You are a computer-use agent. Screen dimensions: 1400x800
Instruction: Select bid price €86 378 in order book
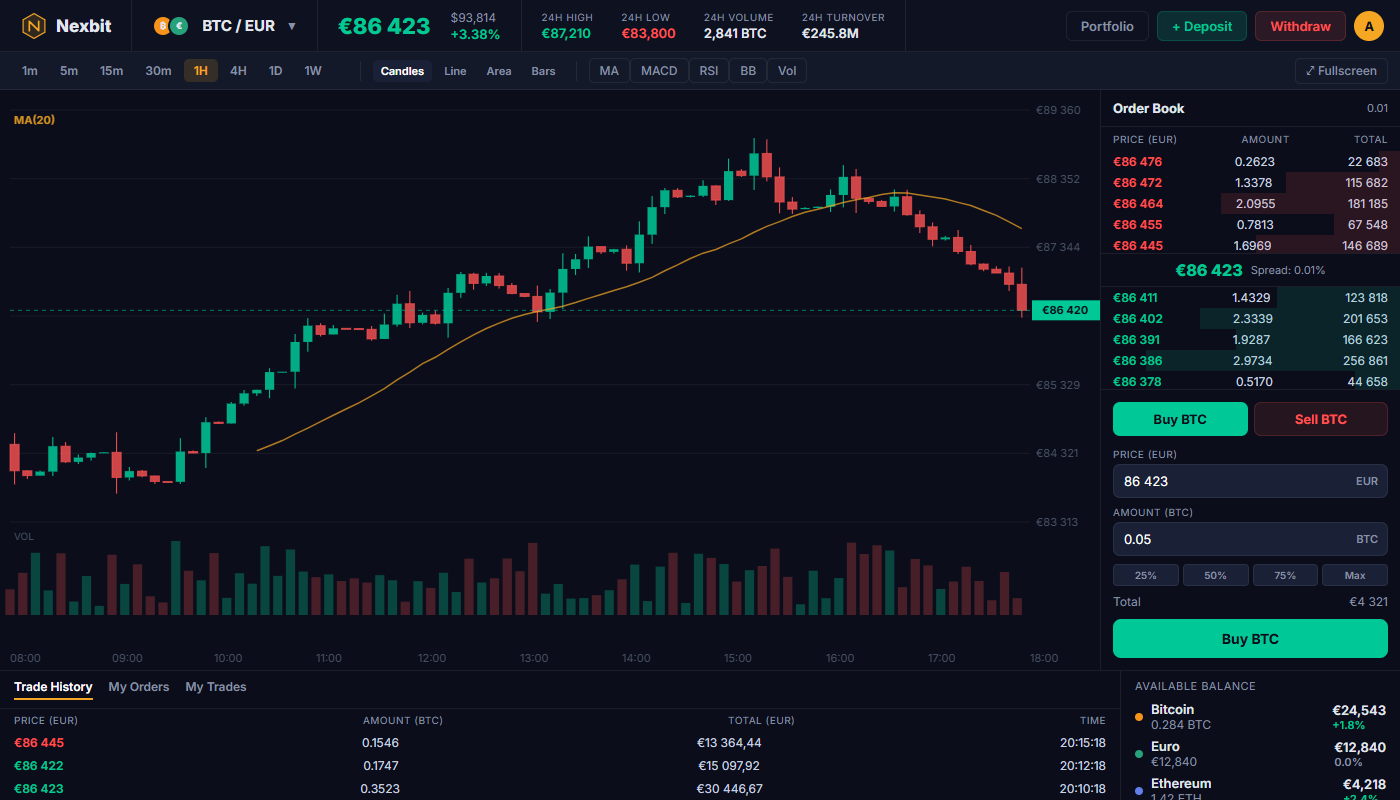1250,381
